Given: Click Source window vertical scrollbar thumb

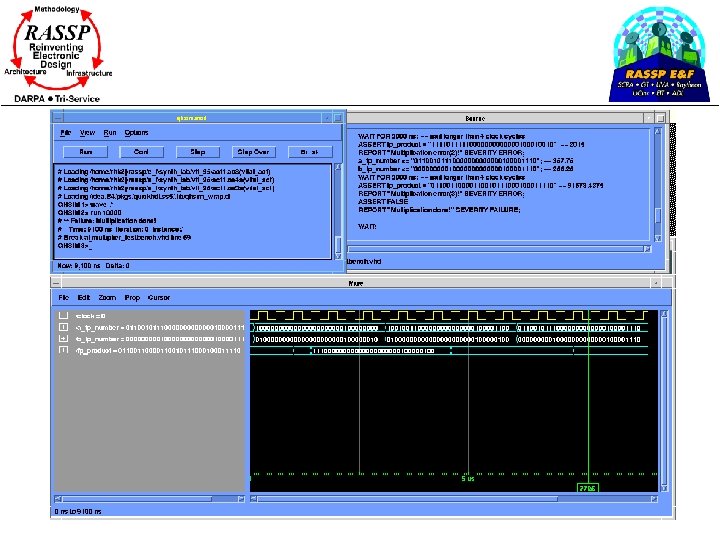Looking at the screenshot, I should 658,215.
